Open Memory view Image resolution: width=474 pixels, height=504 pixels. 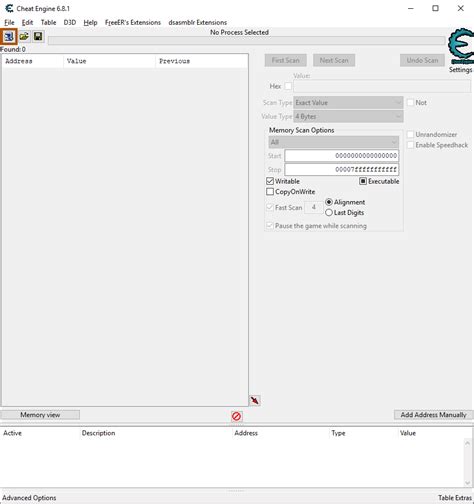40,415
